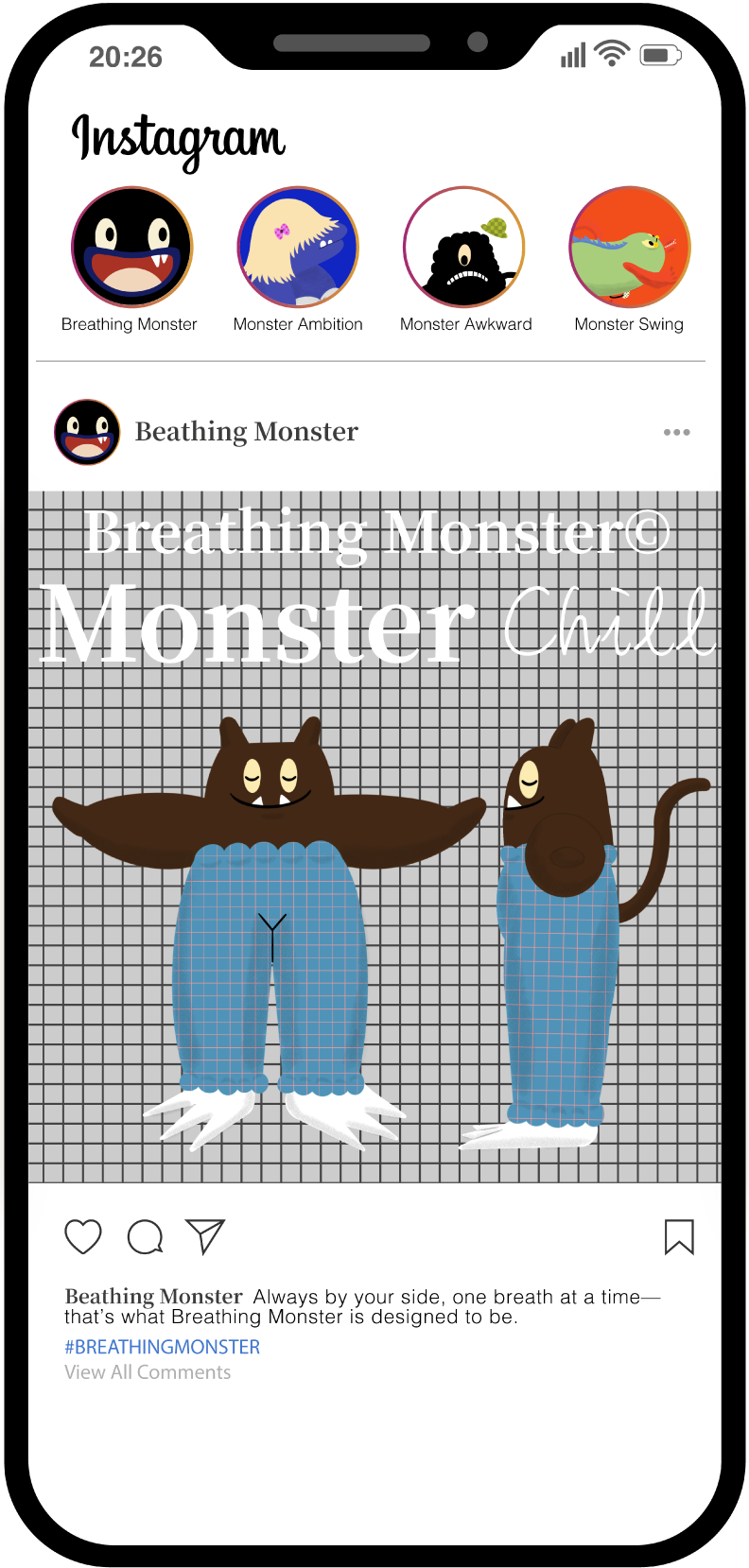Click the #BREATHINGMONSTER hashtag
The height and width of the screenshot is (1568, 749).
click(x=163, y=1347)
